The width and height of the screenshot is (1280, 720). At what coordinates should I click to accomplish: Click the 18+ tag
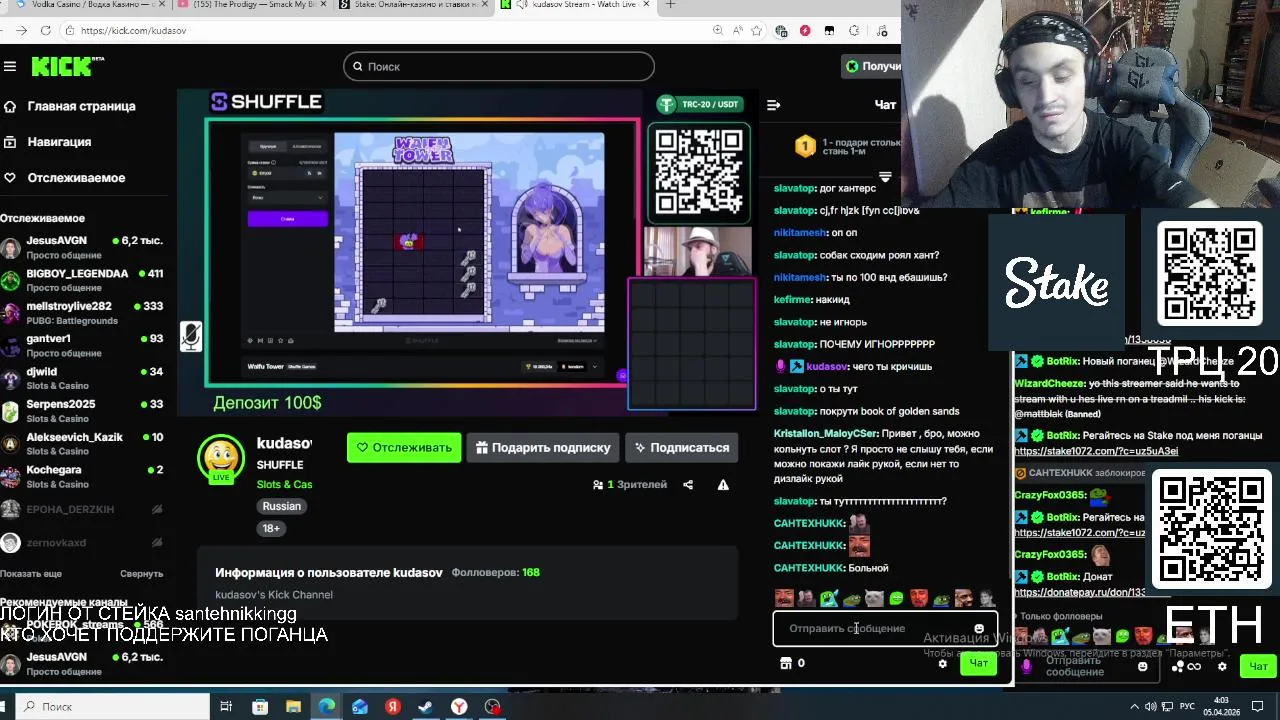click(271, 528)
